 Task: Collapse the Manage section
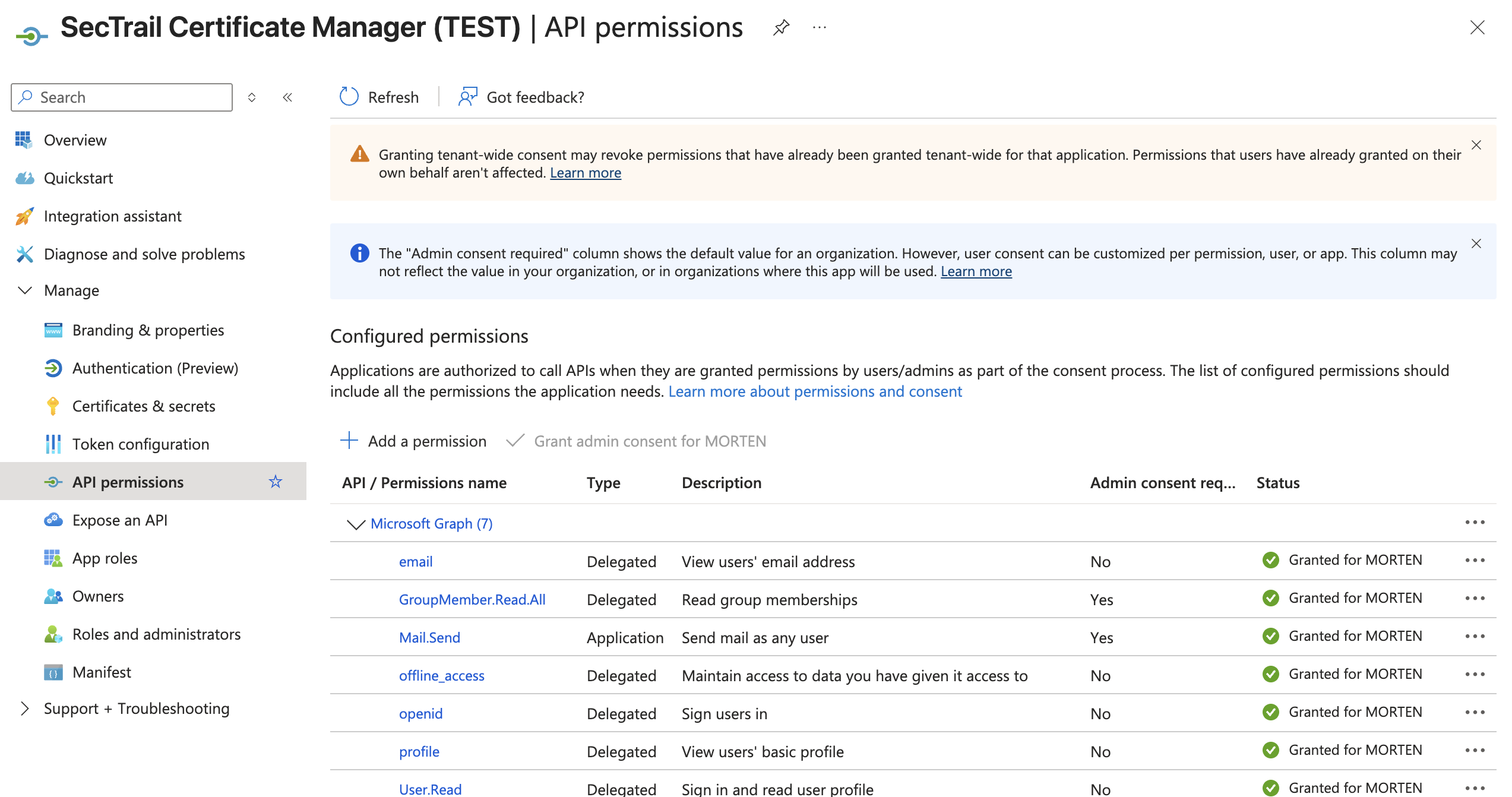(x=25, y=290)
